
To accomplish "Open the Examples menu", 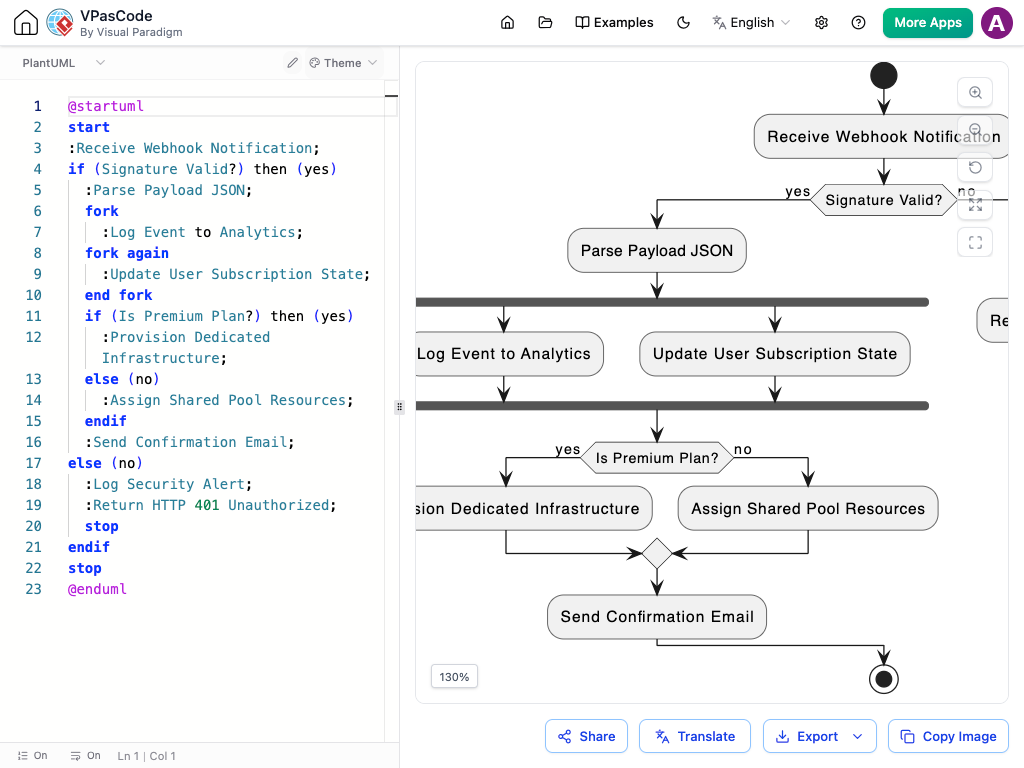I will pos(614,23).
